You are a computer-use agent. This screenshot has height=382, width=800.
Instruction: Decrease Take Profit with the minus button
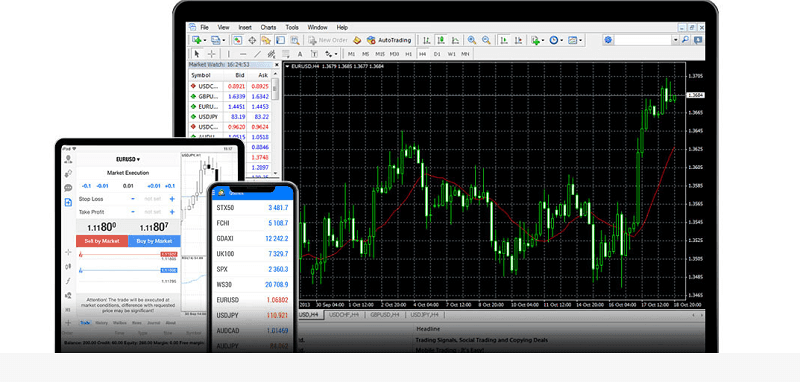(x=133, y=211)
